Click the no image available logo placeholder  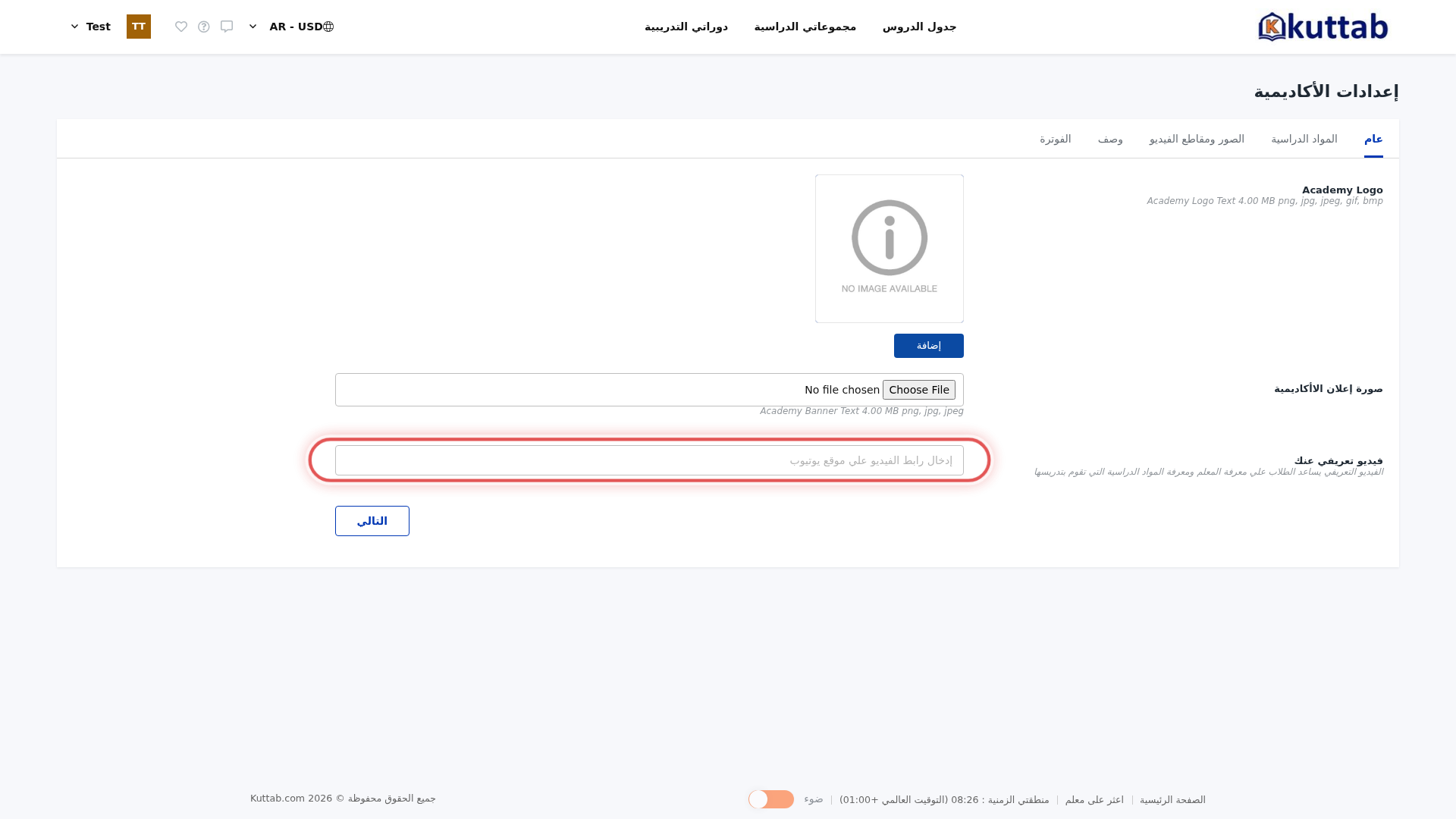click(890, 249)
